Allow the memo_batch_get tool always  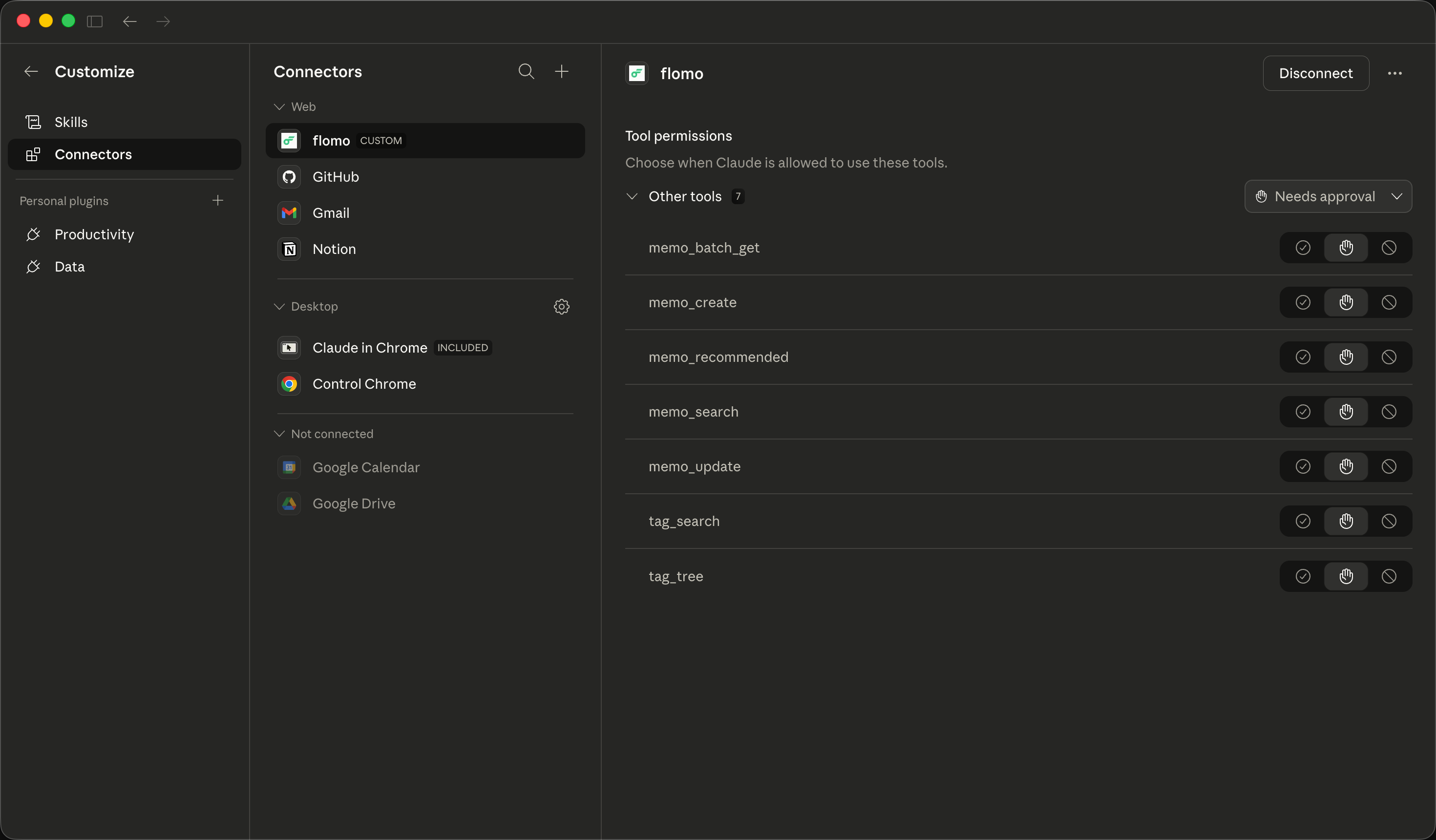[x=1303, y=248]
